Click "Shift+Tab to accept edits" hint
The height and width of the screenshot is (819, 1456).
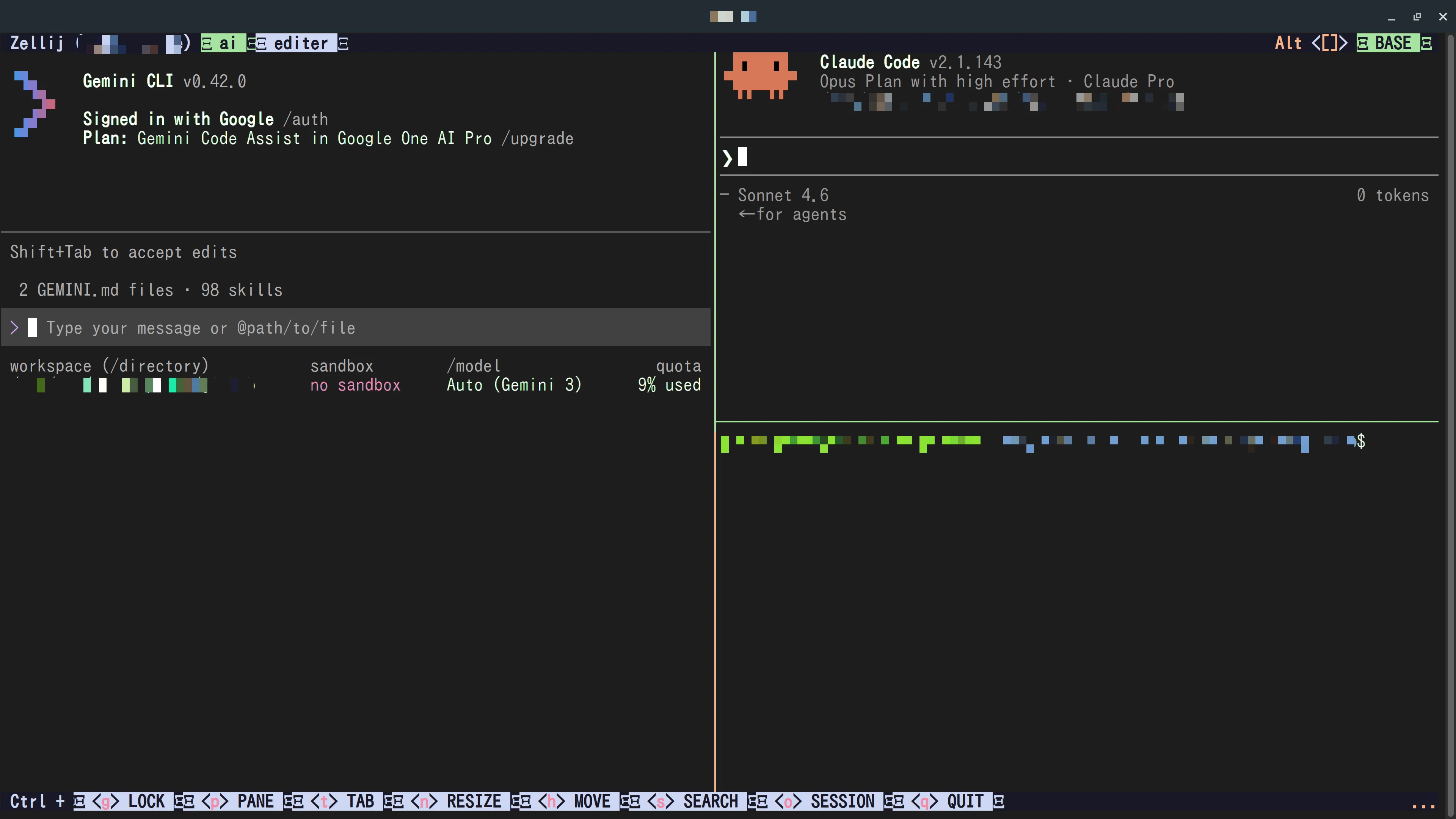click(124, 252)
